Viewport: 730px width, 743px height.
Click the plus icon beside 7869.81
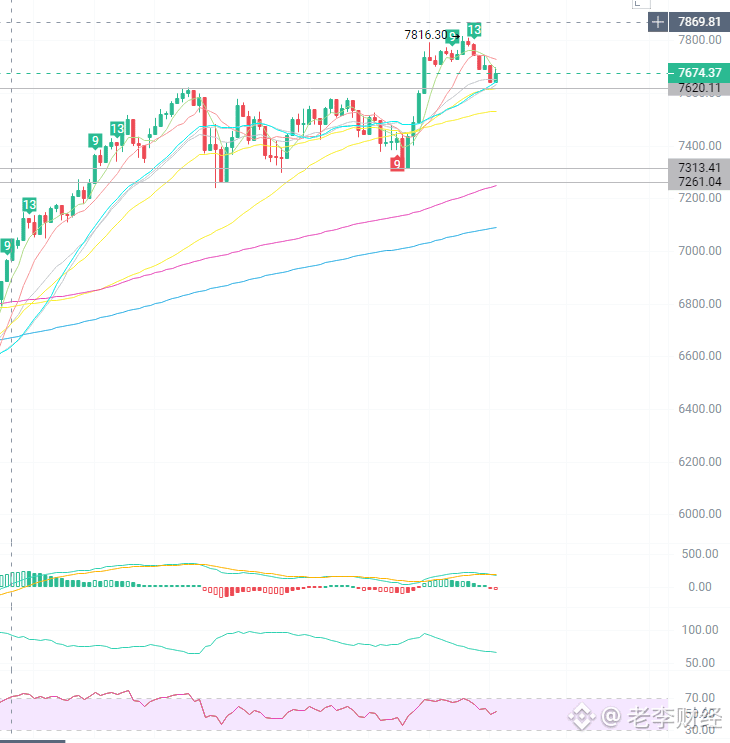(x=658, y=22)
